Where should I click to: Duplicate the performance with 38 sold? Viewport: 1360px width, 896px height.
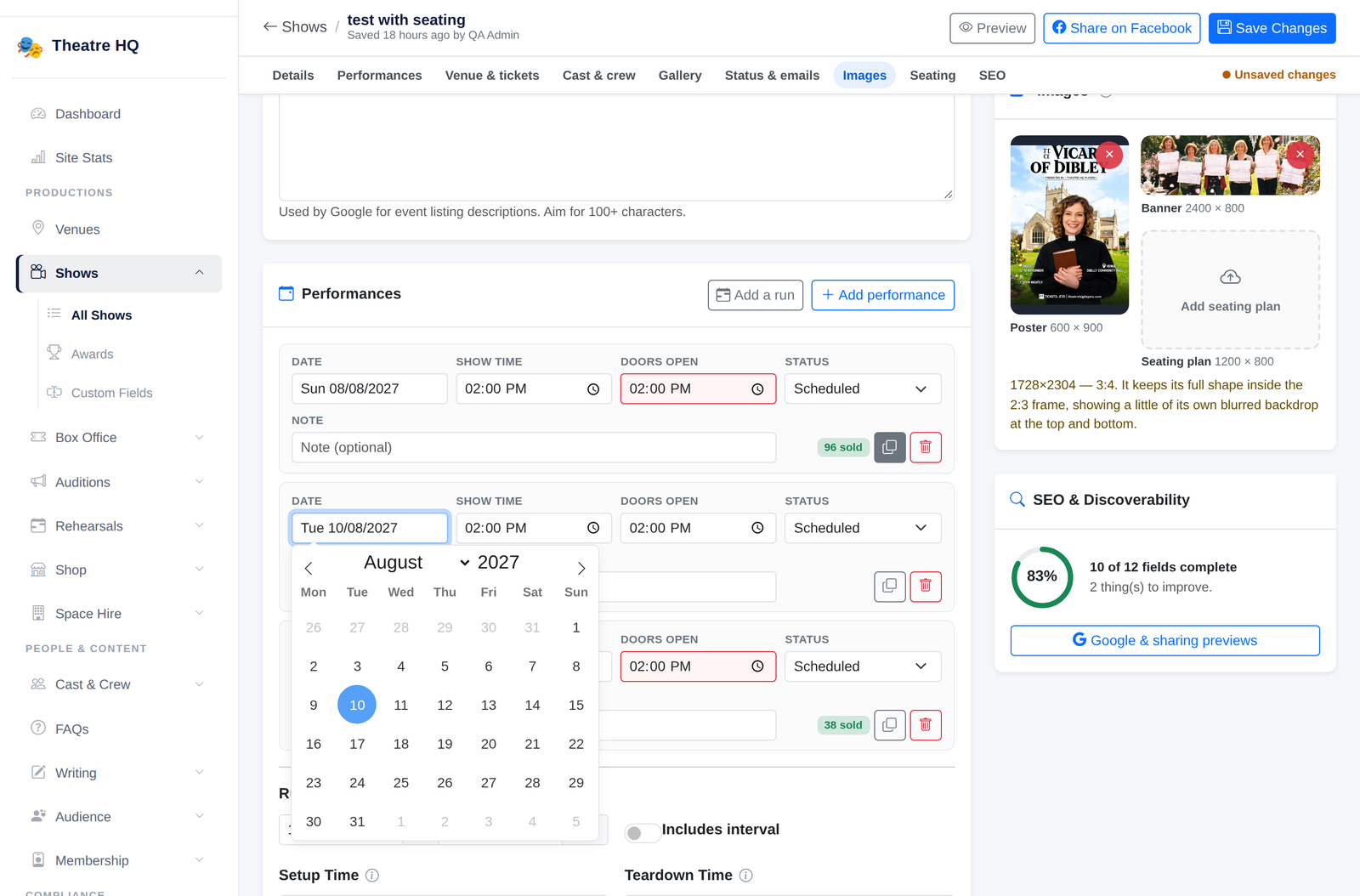pyautogui.click(x=889, y=724)
